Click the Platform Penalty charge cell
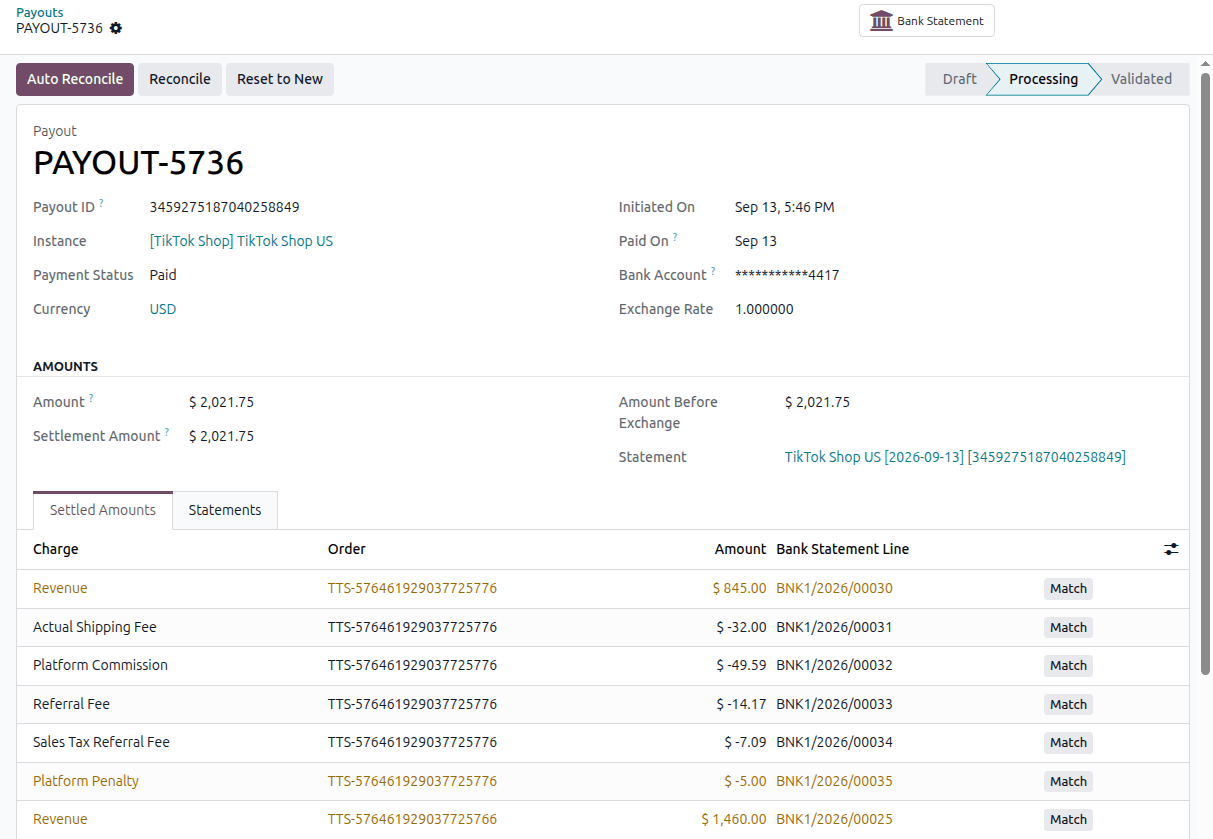This screenshot has width=1213, height=839. click(x=86, y=781)
